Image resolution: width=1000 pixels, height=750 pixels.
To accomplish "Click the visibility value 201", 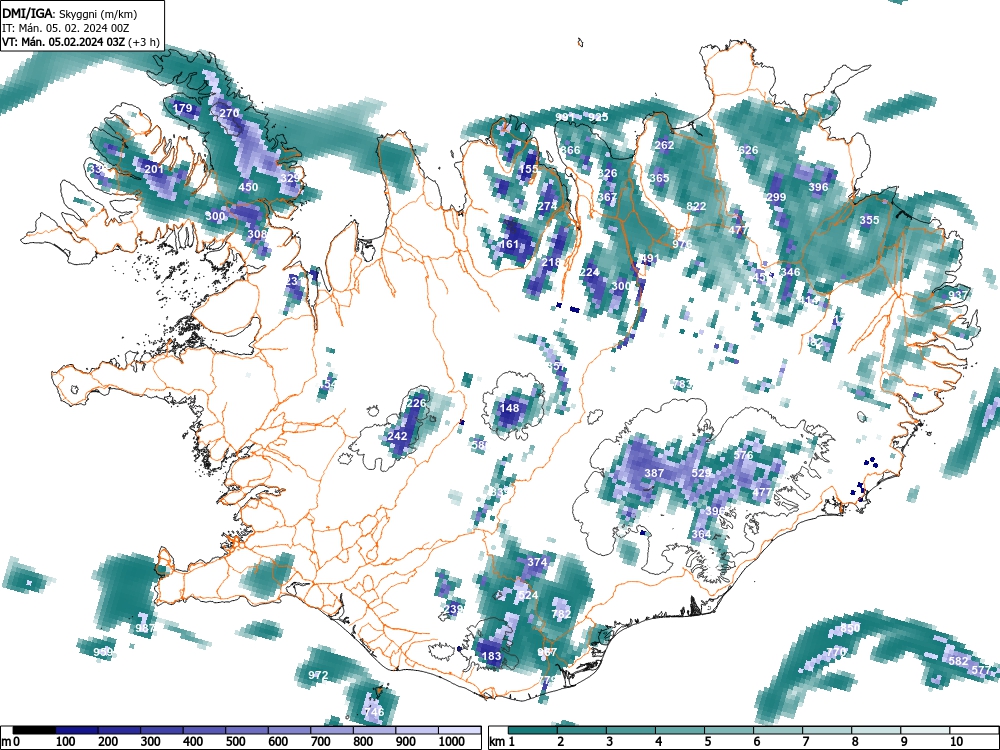I will click(154, 169).
